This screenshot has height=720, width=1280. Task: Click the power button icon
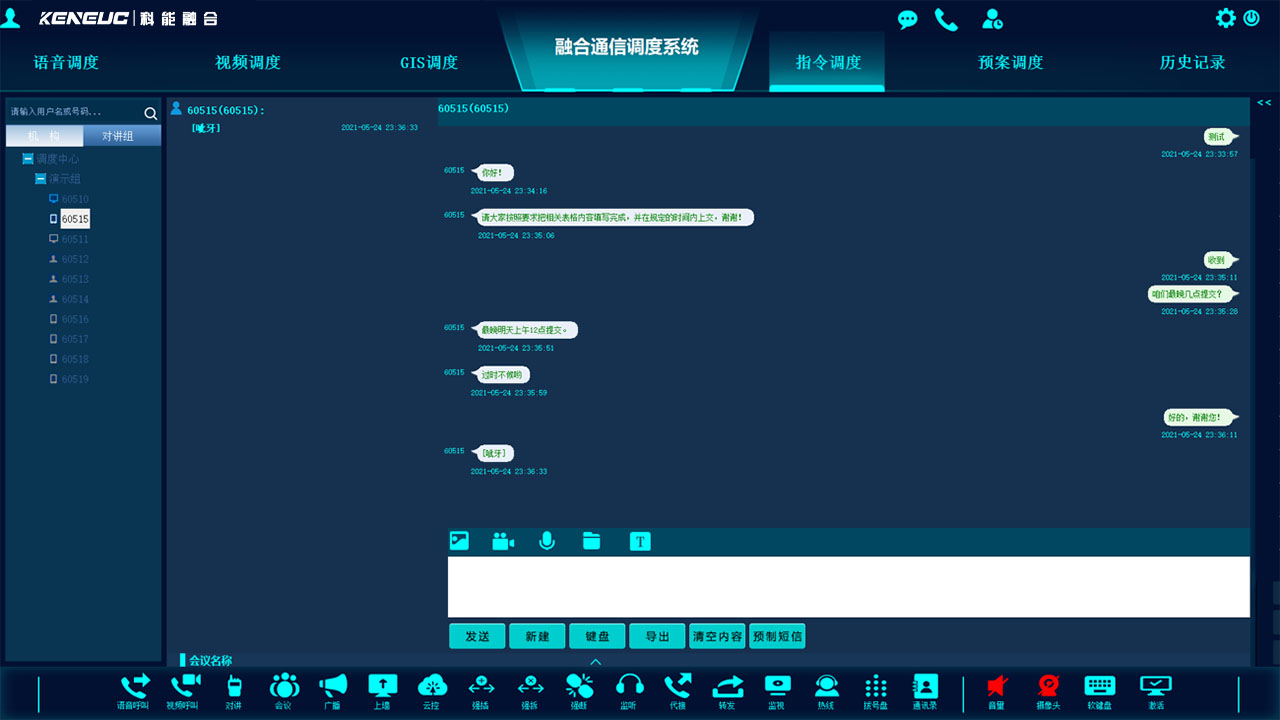click(1251, 18)
